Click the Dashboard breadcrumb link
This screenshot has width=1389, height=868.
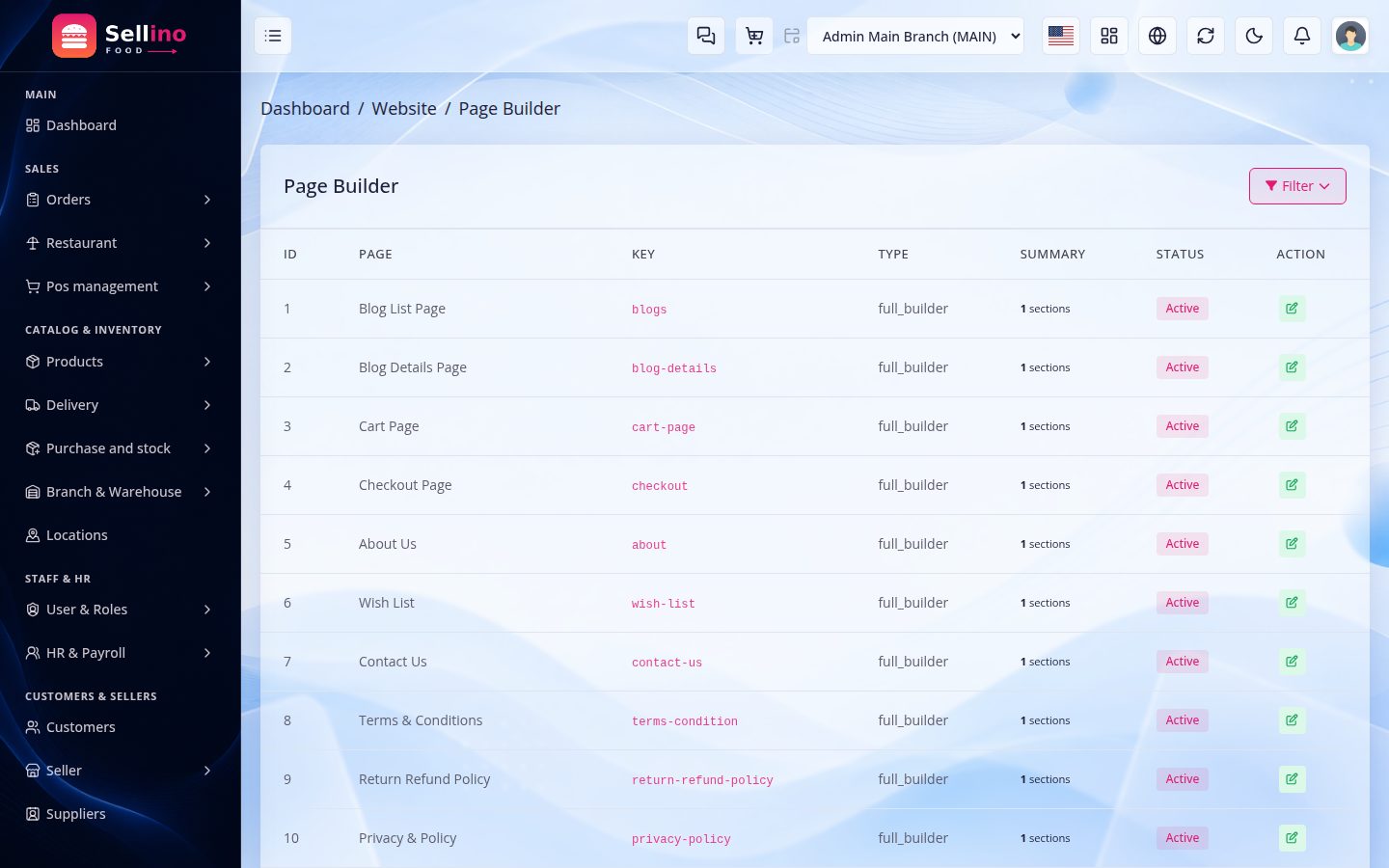[x=305, y=109]
